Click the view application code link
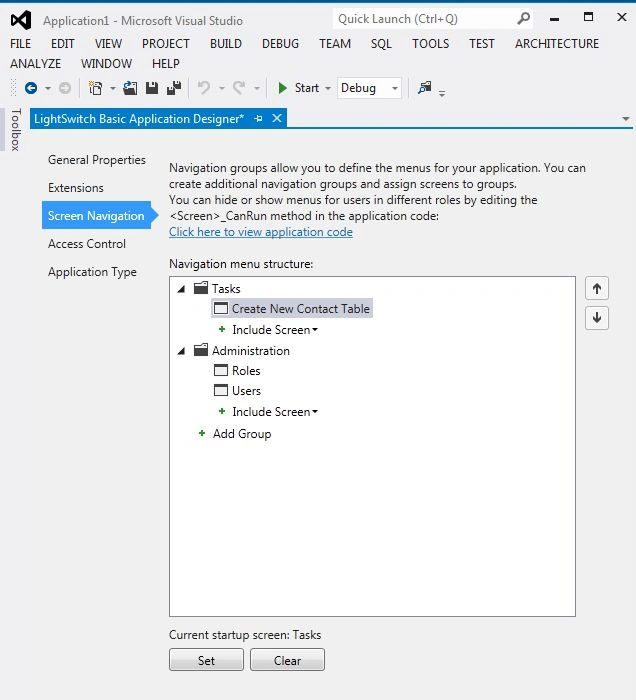The image size is (636, 700). point(261,232)
